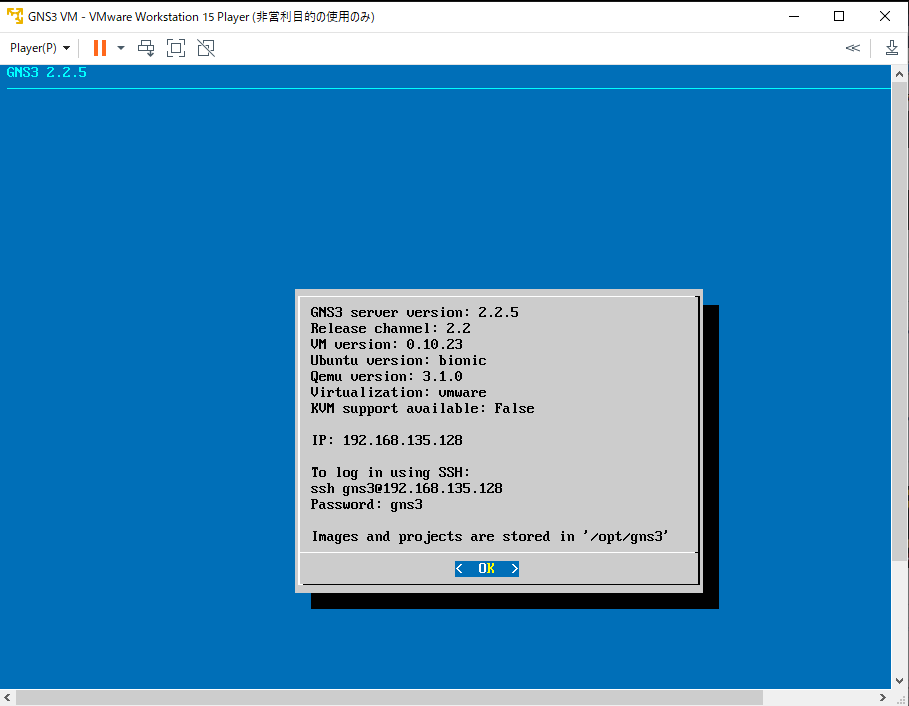Click the horizontal scrollbar thumb
The height and width of the screenshot is (706, 909).
tap(389, 697)
